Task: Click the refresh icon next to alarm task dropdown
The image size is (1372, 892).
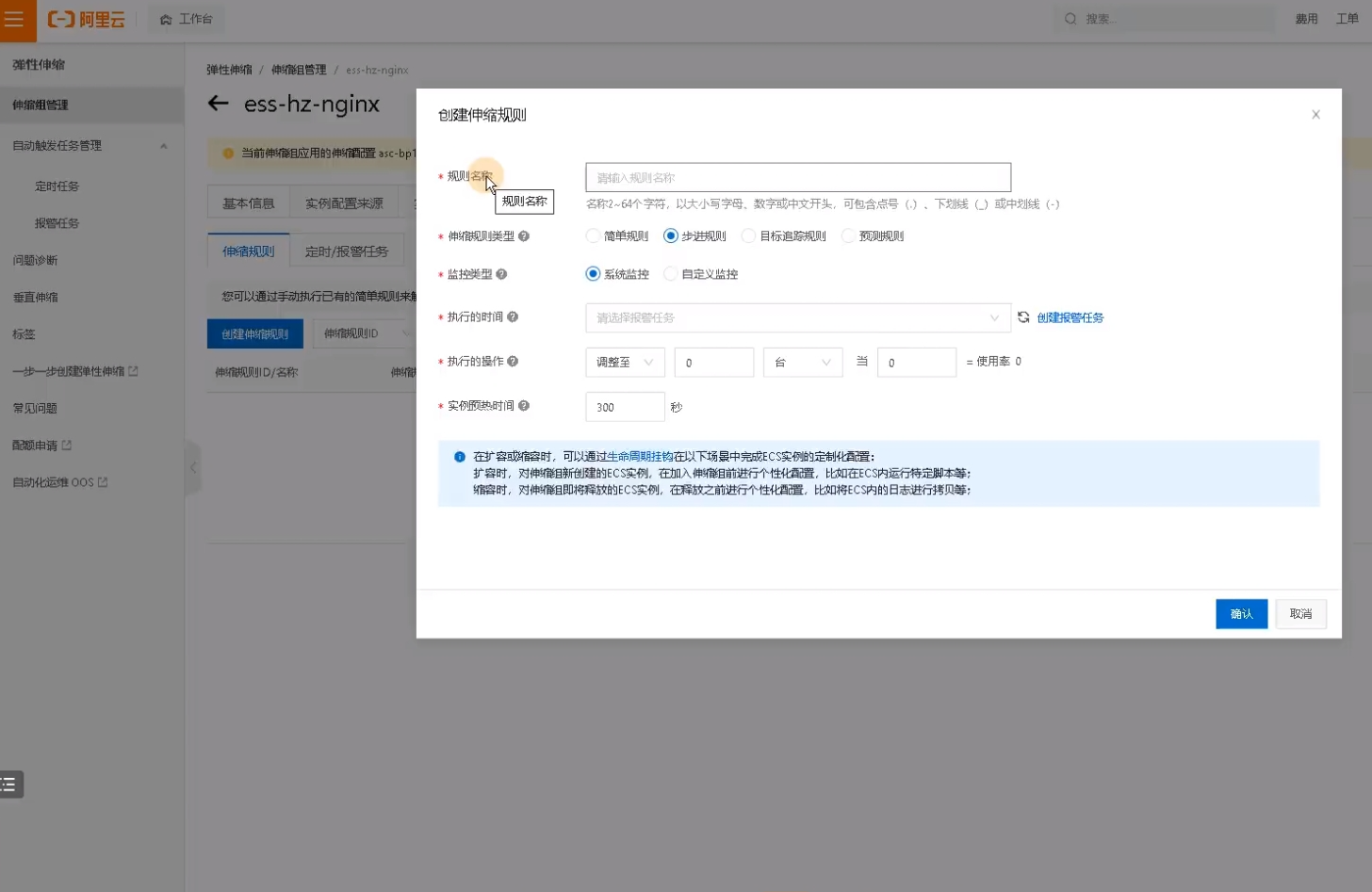Action: (1023, 317)
